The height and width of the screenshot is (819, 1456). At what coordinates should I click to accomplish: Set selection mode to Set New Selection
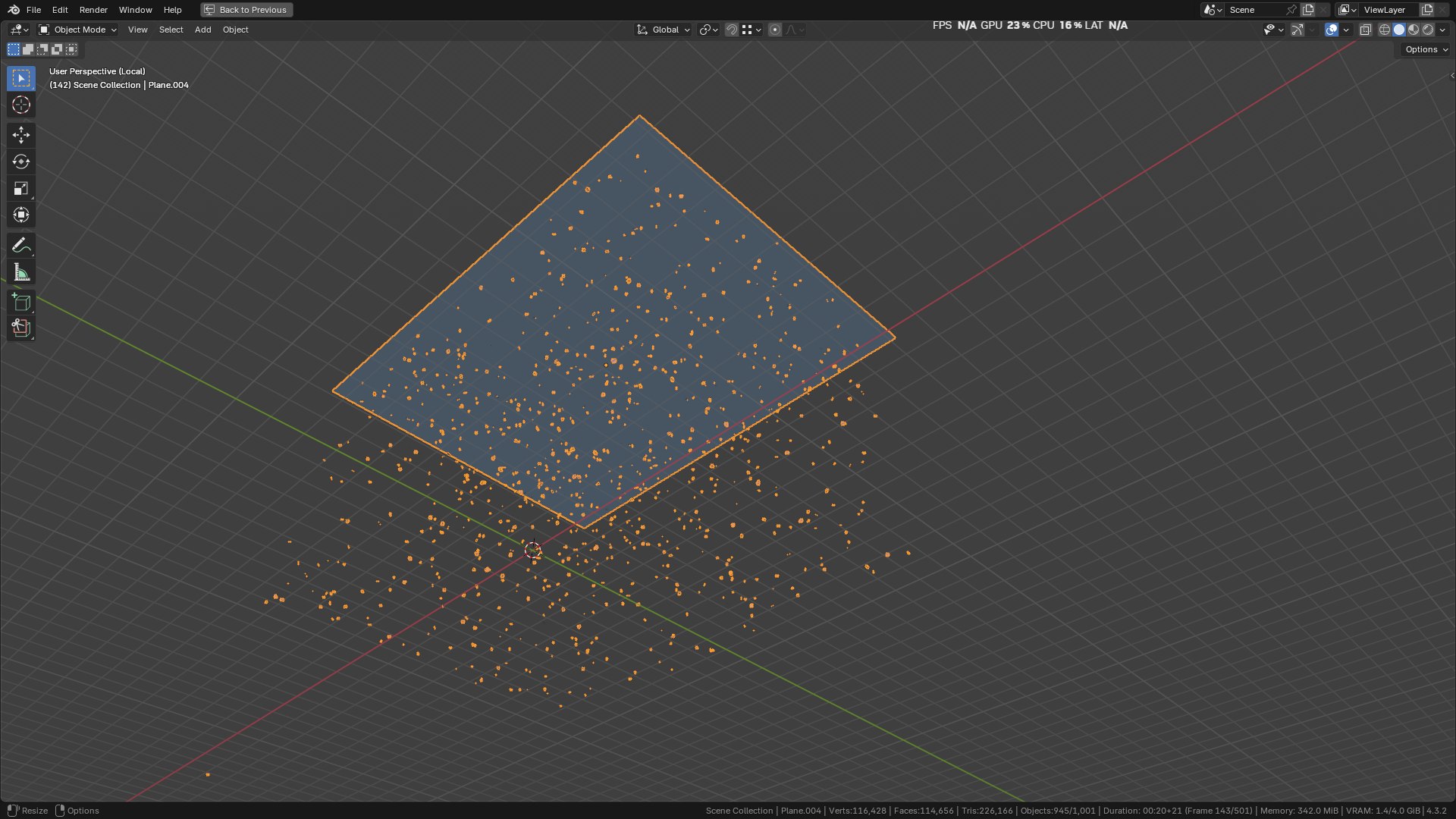(x=14, y=49)
